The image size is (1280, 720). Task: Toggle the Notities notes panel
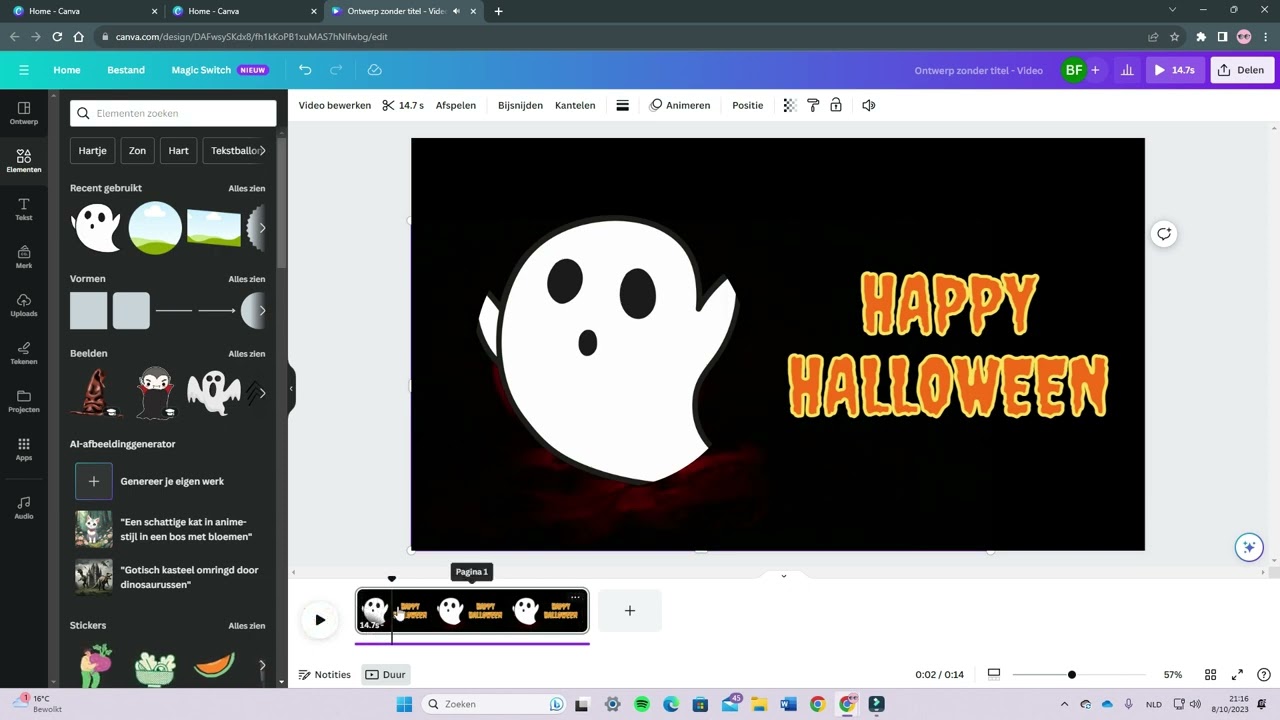[x=325, y=675]
